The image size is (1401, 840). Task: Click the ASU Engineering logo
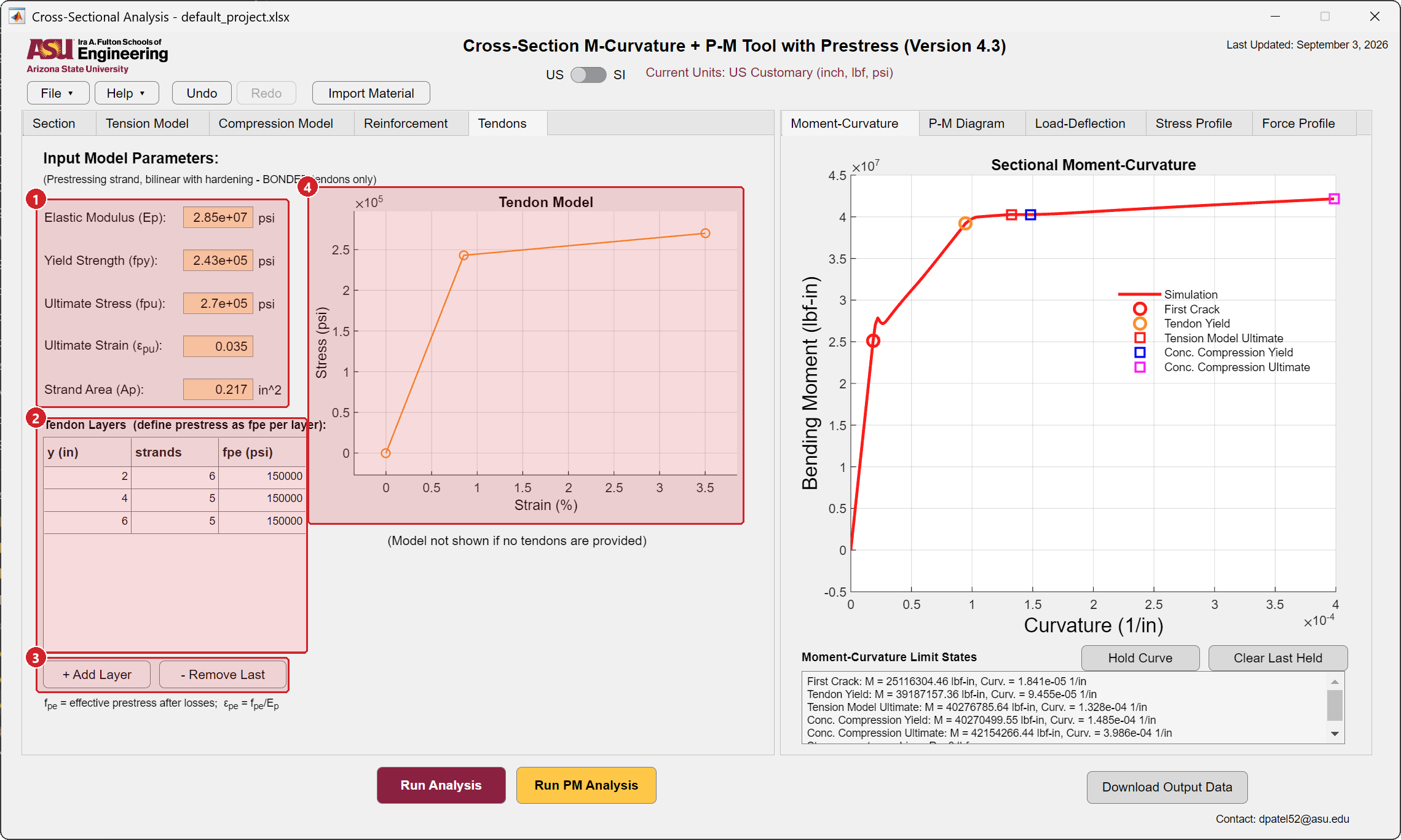click(97, 56)
